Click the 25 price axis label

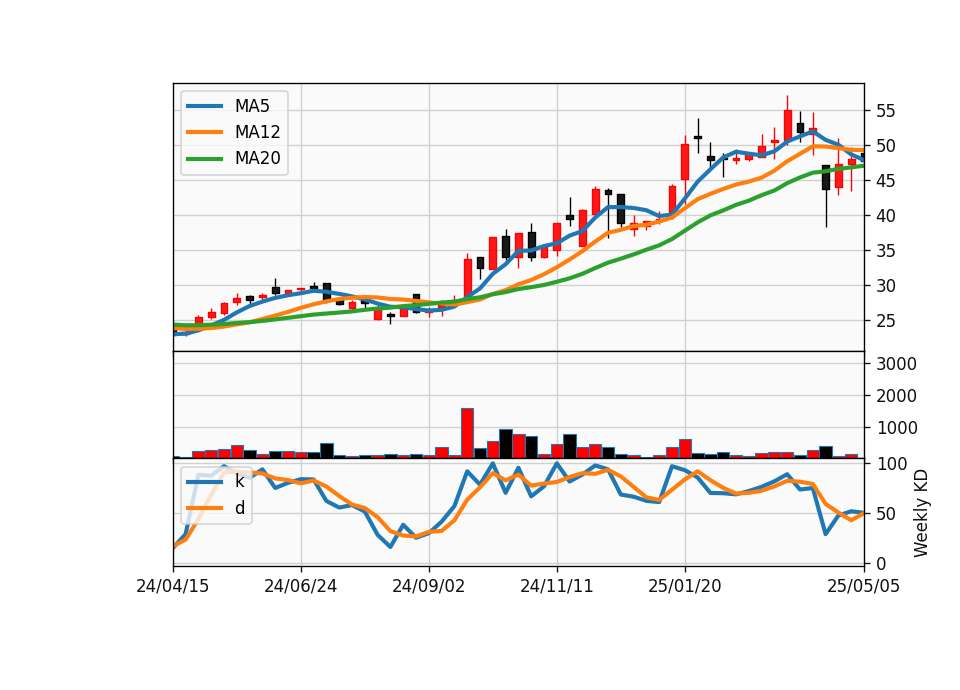tap(885, 320)
